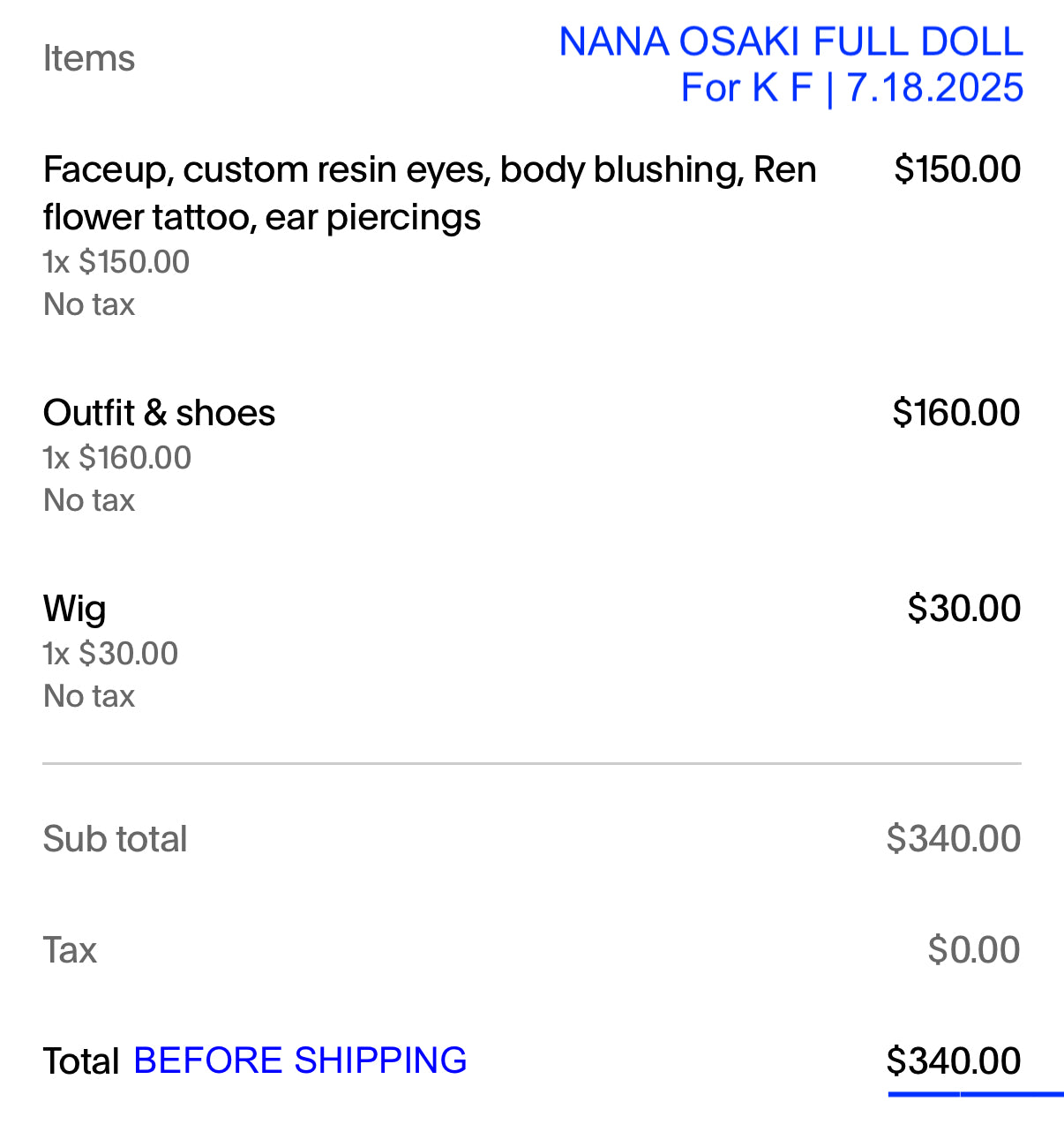Select the Outfit & shoes item
Image resolution: width=1064 pixels, height=1139 pixels.
point(159,413)
